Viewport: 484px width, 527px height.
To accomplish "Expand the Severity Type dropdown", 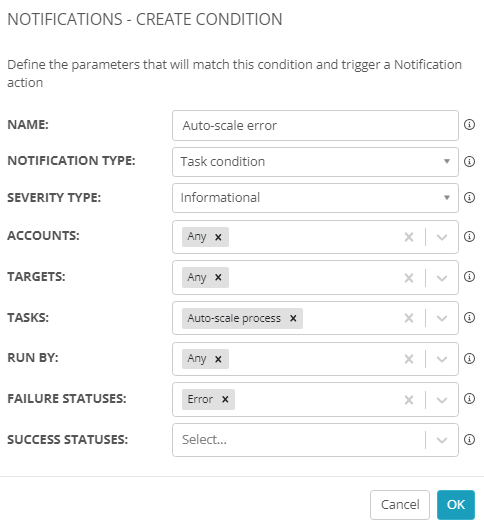I will (316, 198).
